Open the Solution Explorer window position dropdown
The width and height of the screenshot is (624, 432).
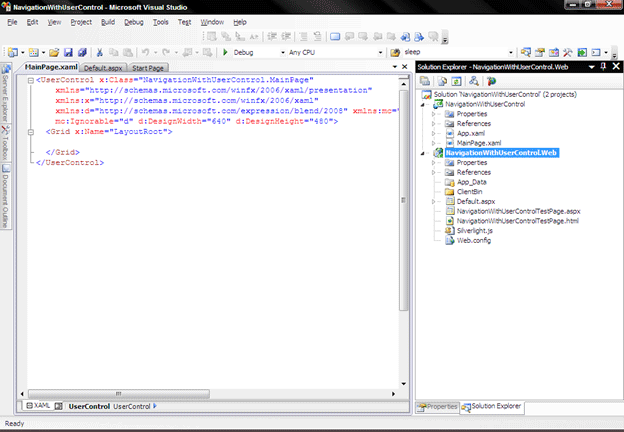591,67
